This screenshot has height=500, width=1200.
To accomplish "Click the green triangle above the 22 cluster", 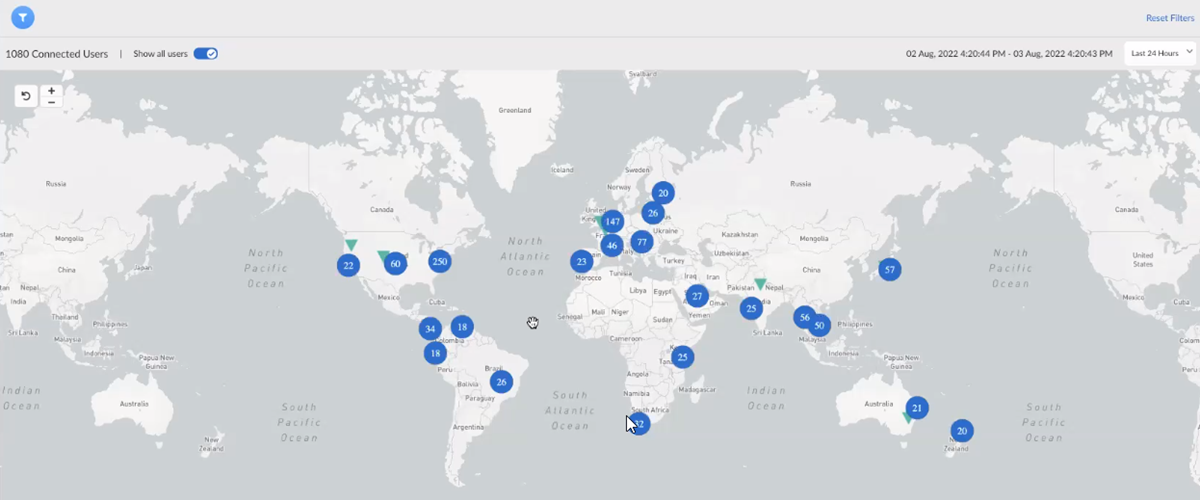I will coord(351,245).
